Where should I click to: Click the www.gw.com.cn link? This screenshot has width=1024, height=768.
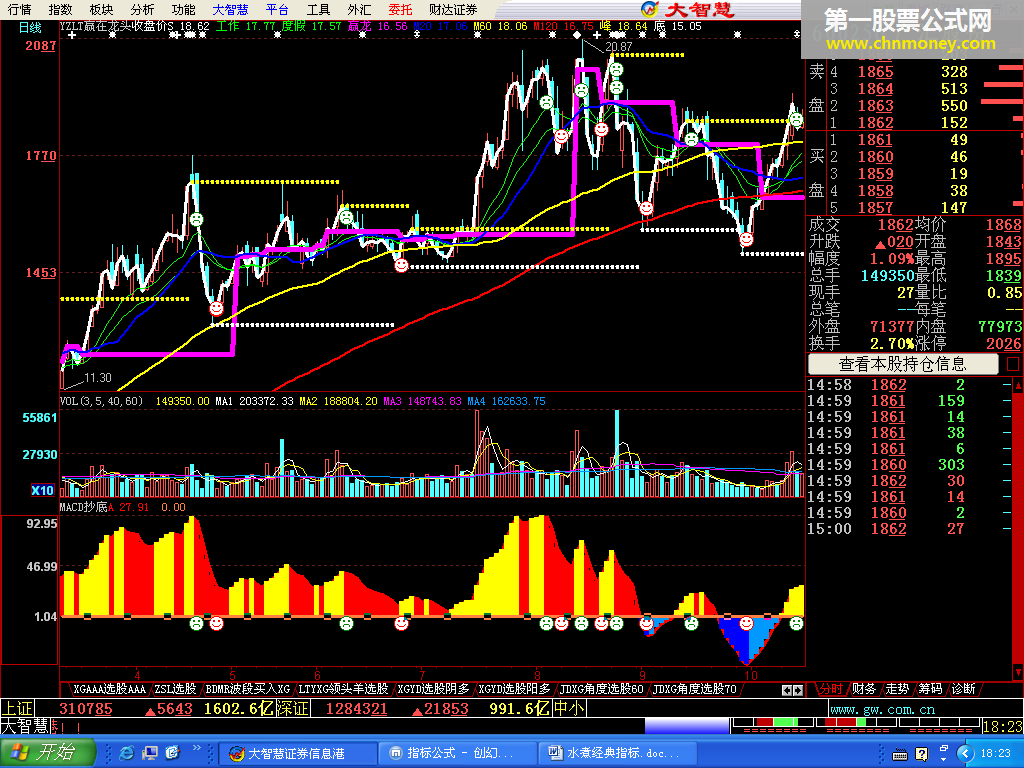[x=882, y=709]
